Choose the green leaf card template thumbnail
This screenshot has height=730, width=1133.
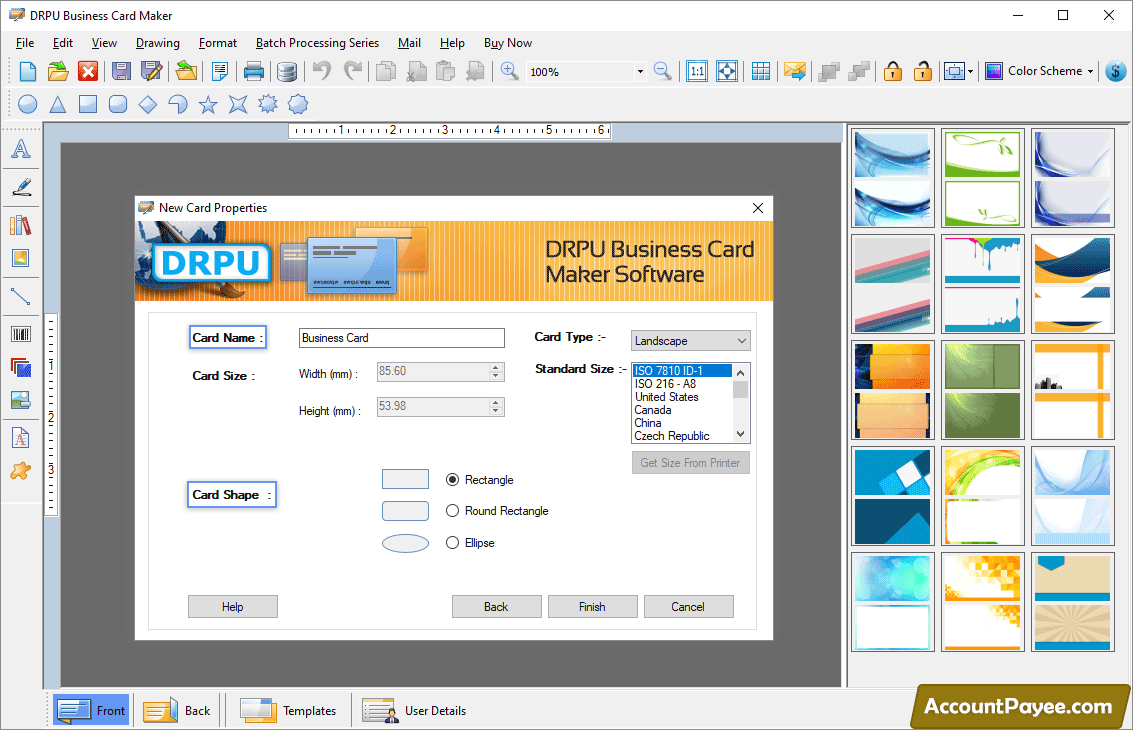click(983, 179)
